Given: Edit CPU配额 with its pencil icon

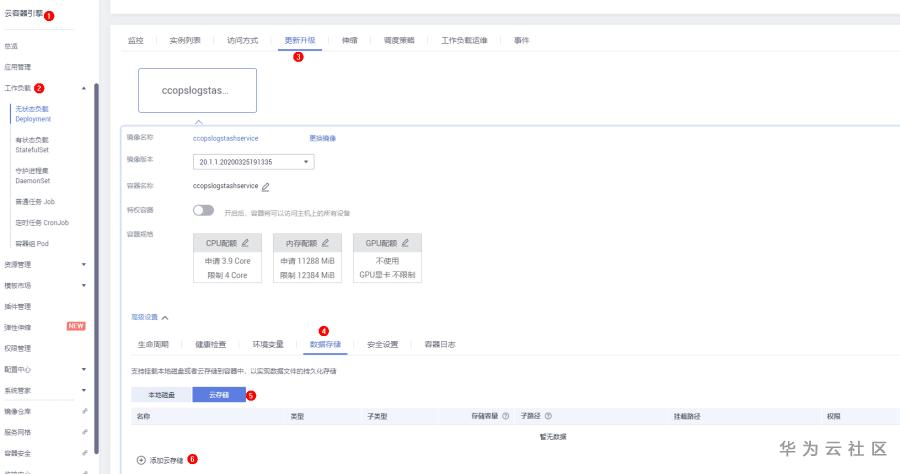Looking at the screenshot, I should [x=245, y=243].
